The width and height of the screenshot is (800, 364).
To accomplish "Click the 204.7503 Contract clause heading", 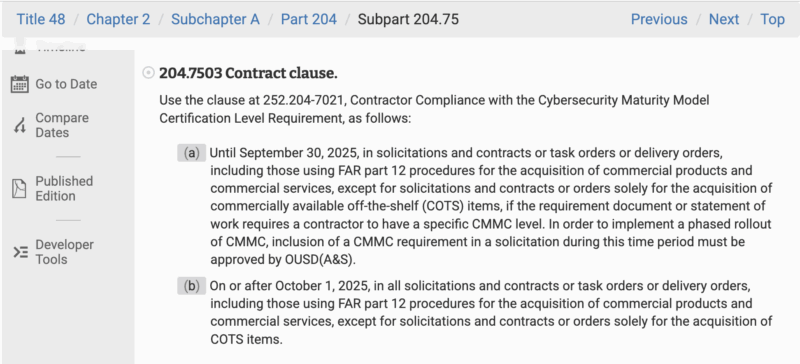I will click(x=248, y=74).
